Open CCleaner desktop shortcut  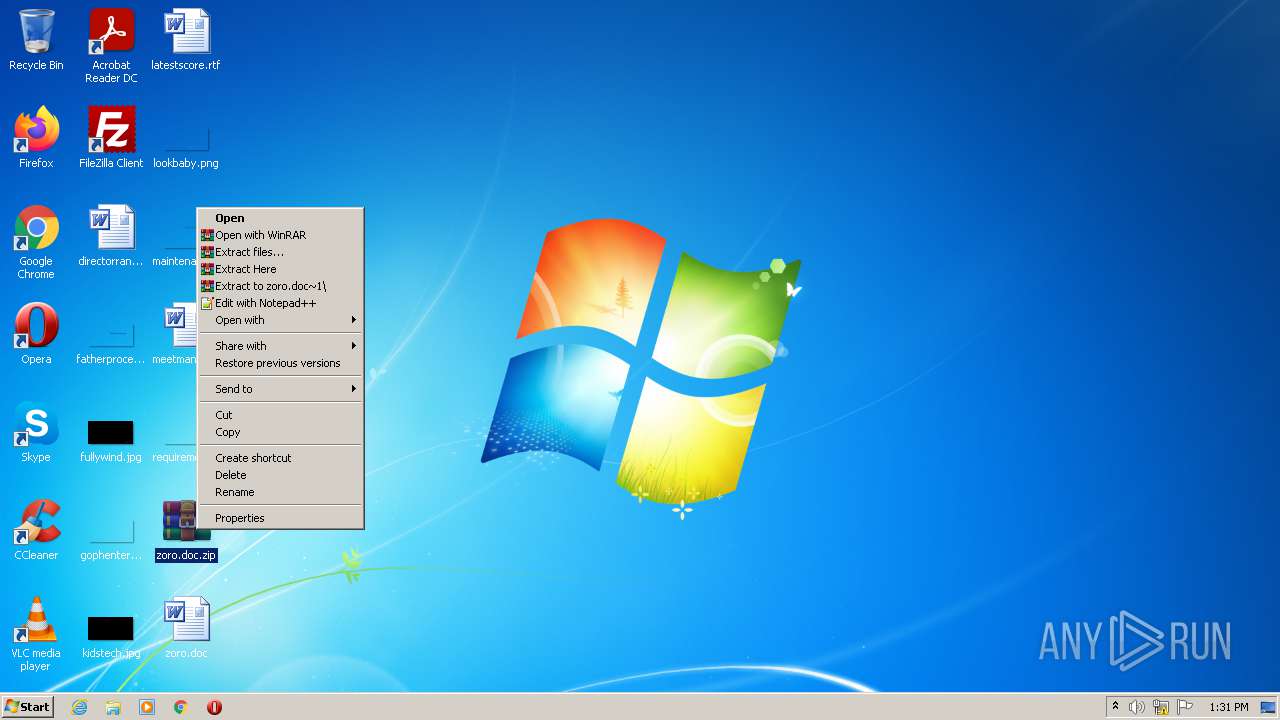click(36, 529)
